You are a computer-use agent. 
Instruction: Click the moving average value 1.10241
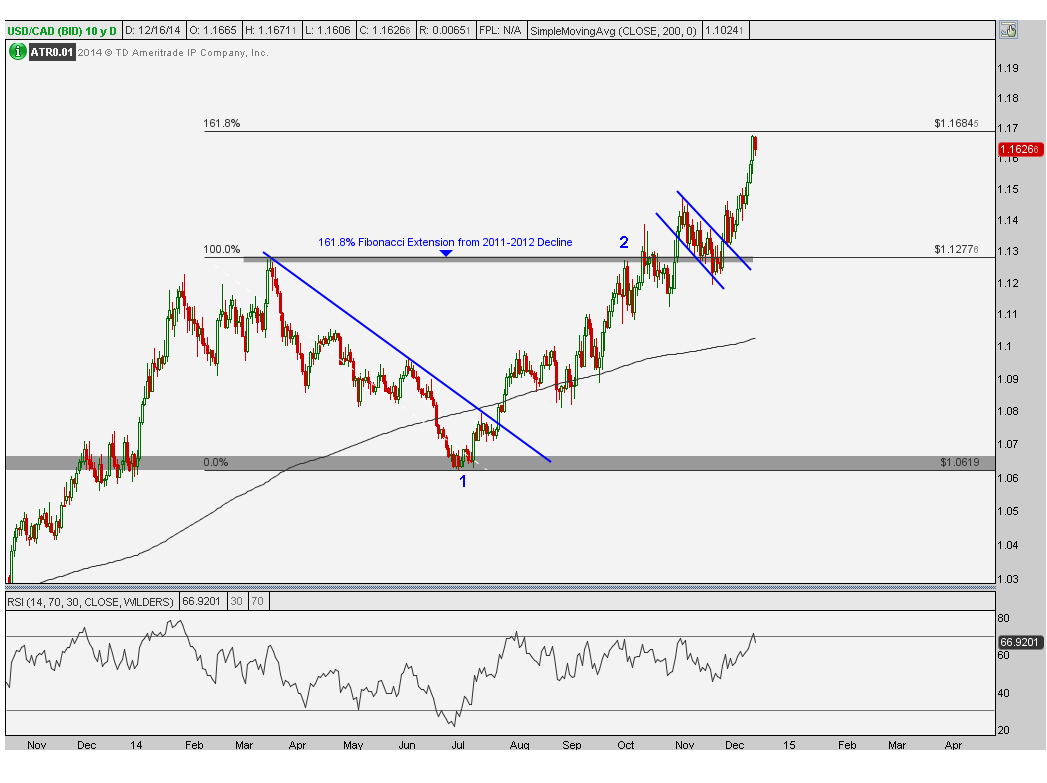tap(725, 31)
